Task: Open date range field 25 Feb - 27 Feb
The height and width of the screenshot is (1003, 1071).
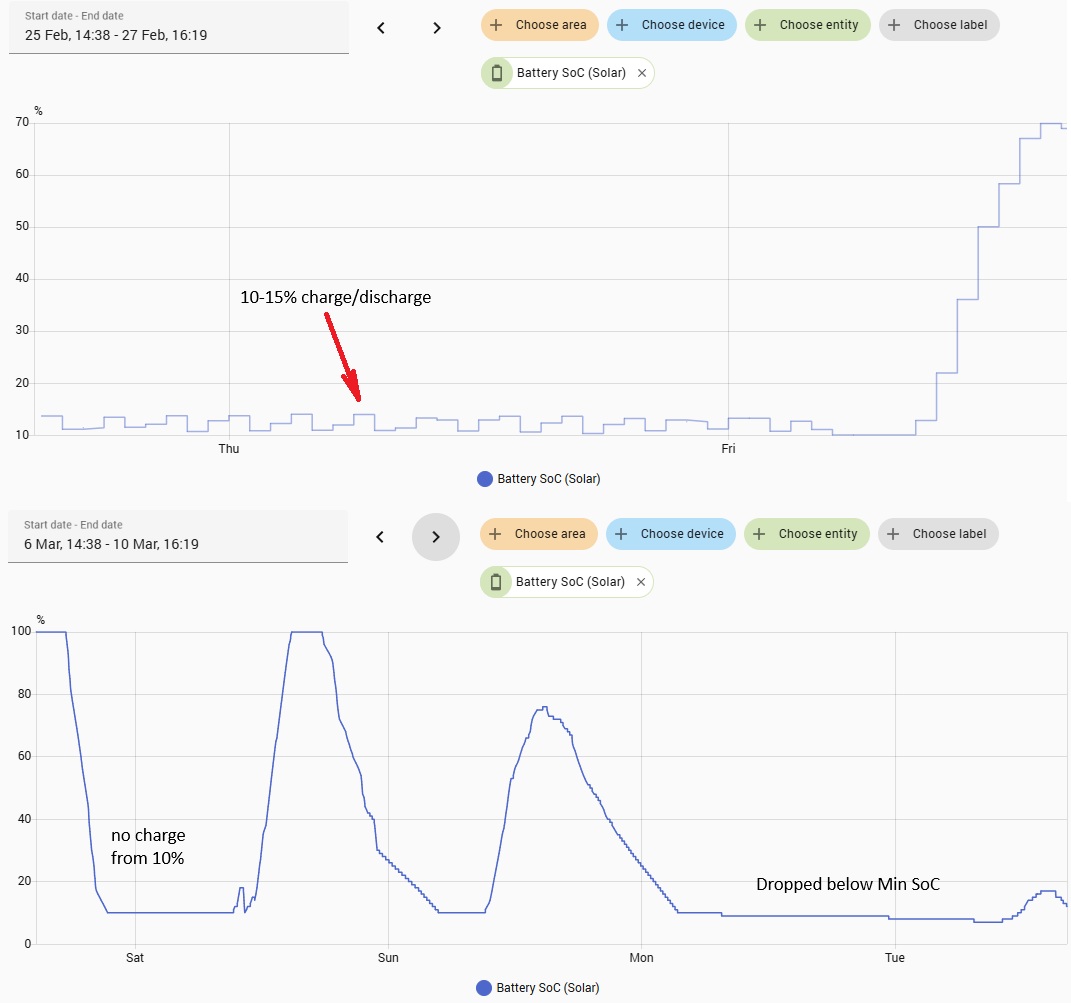Action: (x=178, y=28)
